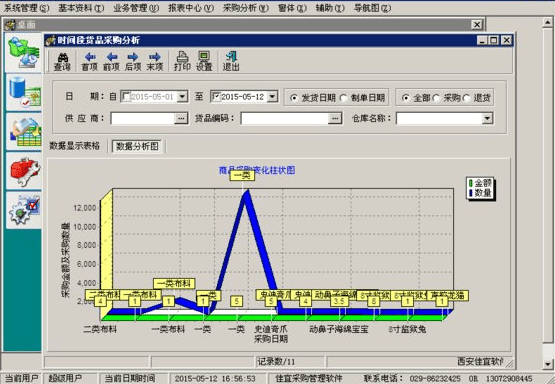Click the 采购日期 axis label

click(271, 339)
